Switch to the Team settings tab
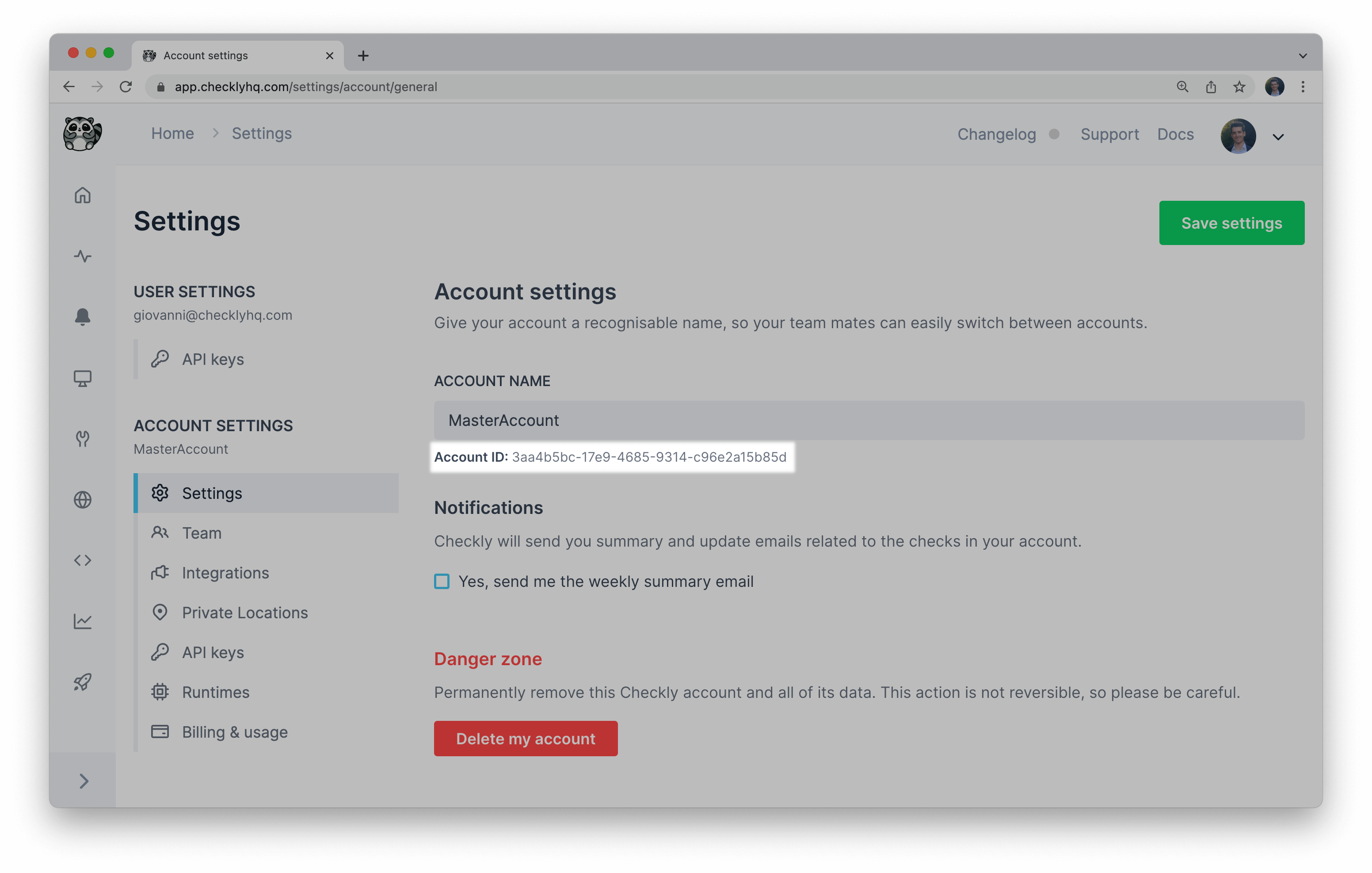This screenshot has width=1372, height=873. coord(202,532)
